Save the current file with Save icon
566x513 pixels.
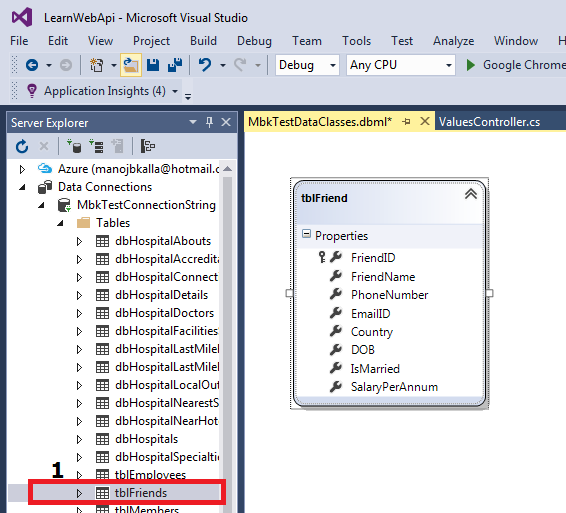tap(153, 65)
